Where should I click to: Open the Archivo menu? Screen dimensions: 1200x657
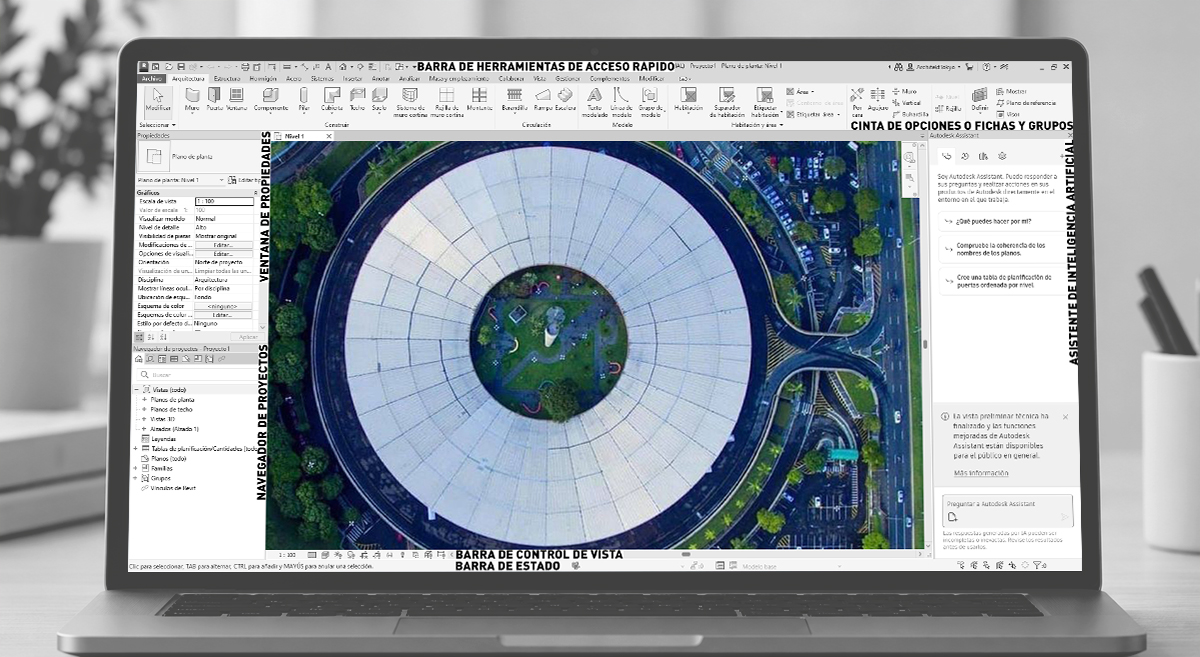[x=152, y=78]
